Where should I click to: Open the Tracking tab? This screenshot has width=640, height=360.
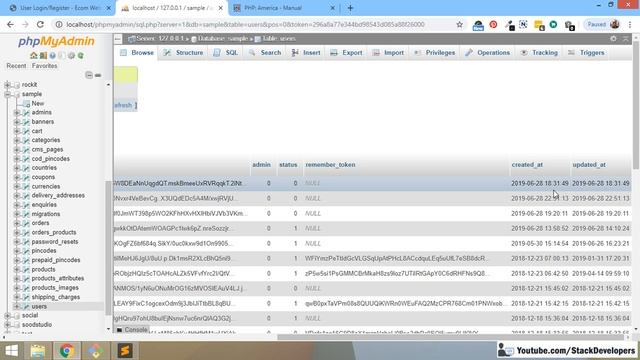point(539,53)
